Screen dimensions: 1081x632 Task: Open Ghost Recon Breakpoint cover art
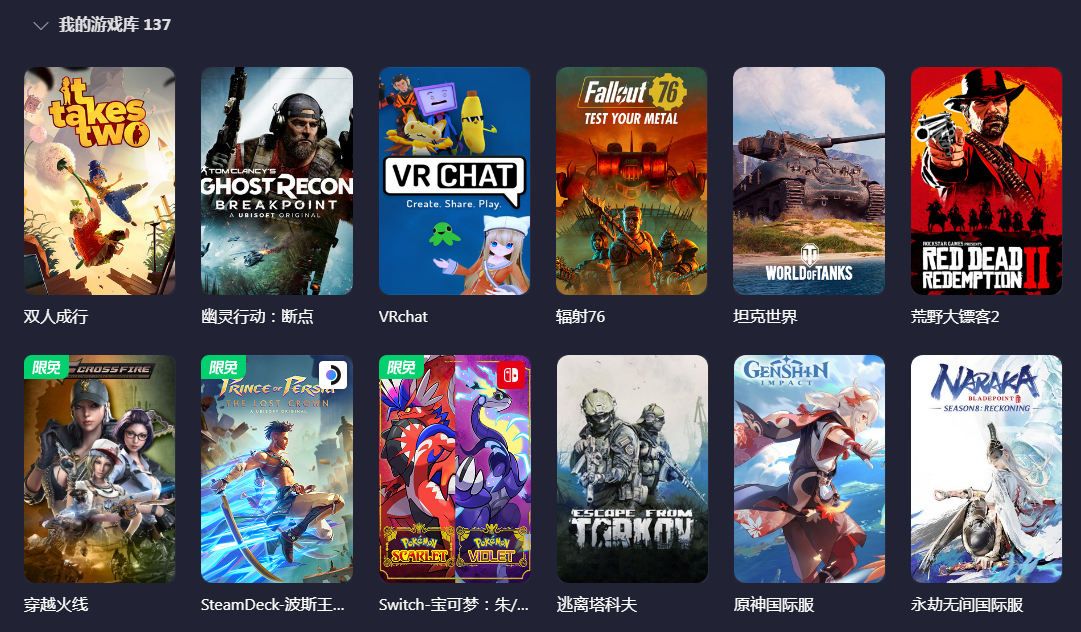tap(276, 181)
